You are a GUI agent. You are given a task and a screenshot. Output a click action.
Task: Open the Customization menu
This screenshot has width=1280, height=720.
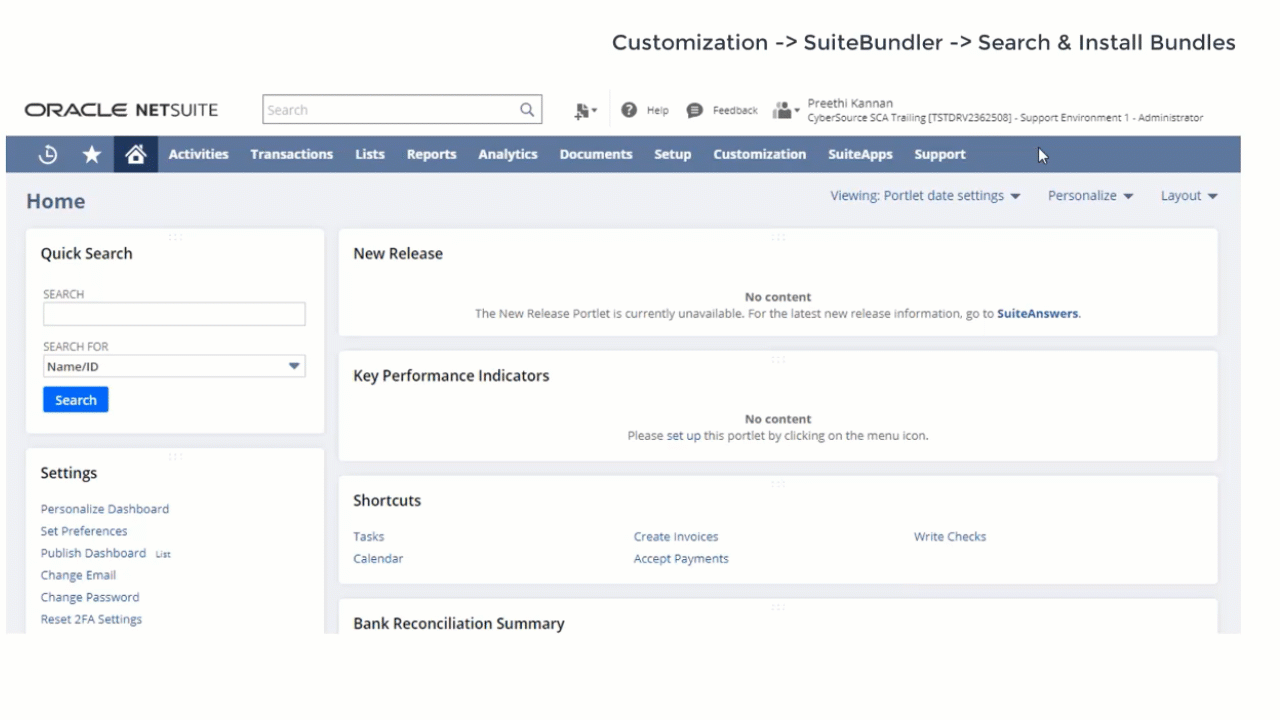[x=759, y=154]
